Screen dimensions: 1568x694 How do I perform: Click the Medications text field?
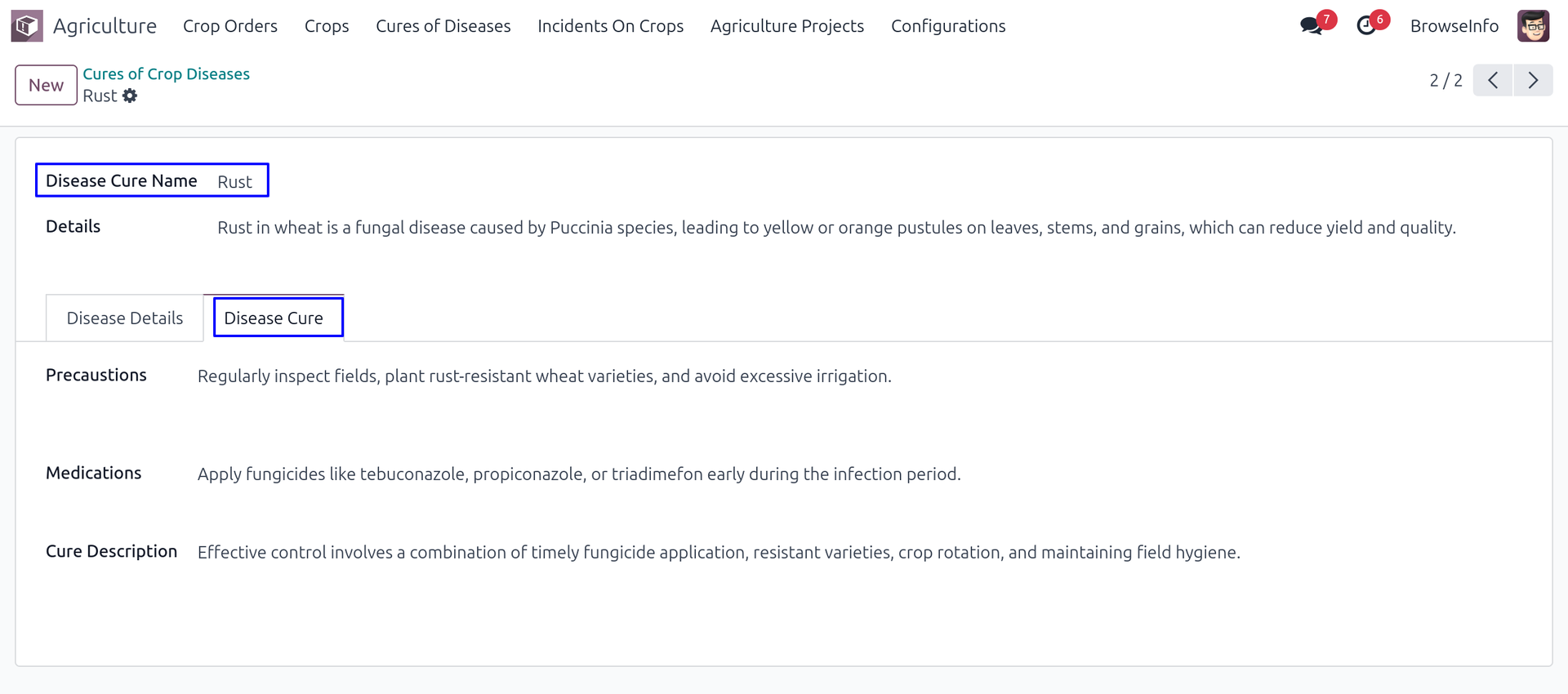pos(578,474)
